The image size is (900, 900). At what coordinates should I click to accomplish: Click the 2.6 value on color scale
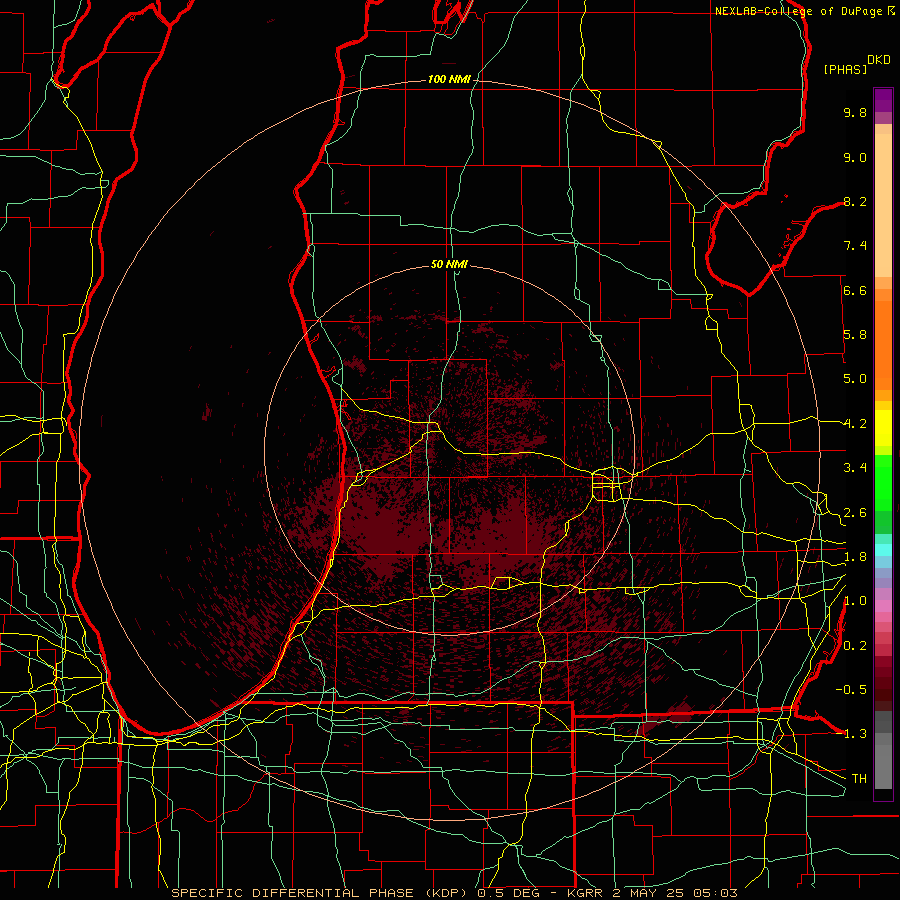[x=855, y=513]
